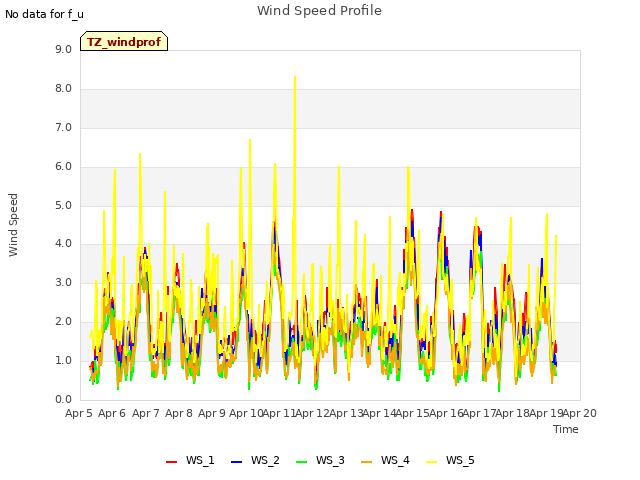Click the 5.0 y-axis tick label
Screen dimensions: 640x480
coord(63,205)
